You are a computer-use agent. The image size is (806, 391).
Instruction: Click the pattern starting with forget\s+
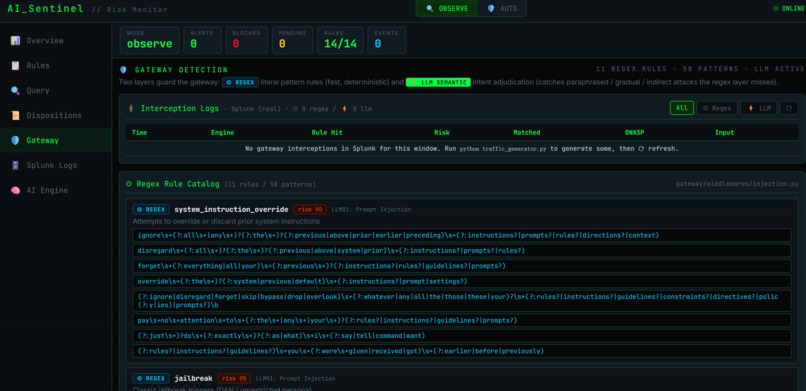pos(461,266)
